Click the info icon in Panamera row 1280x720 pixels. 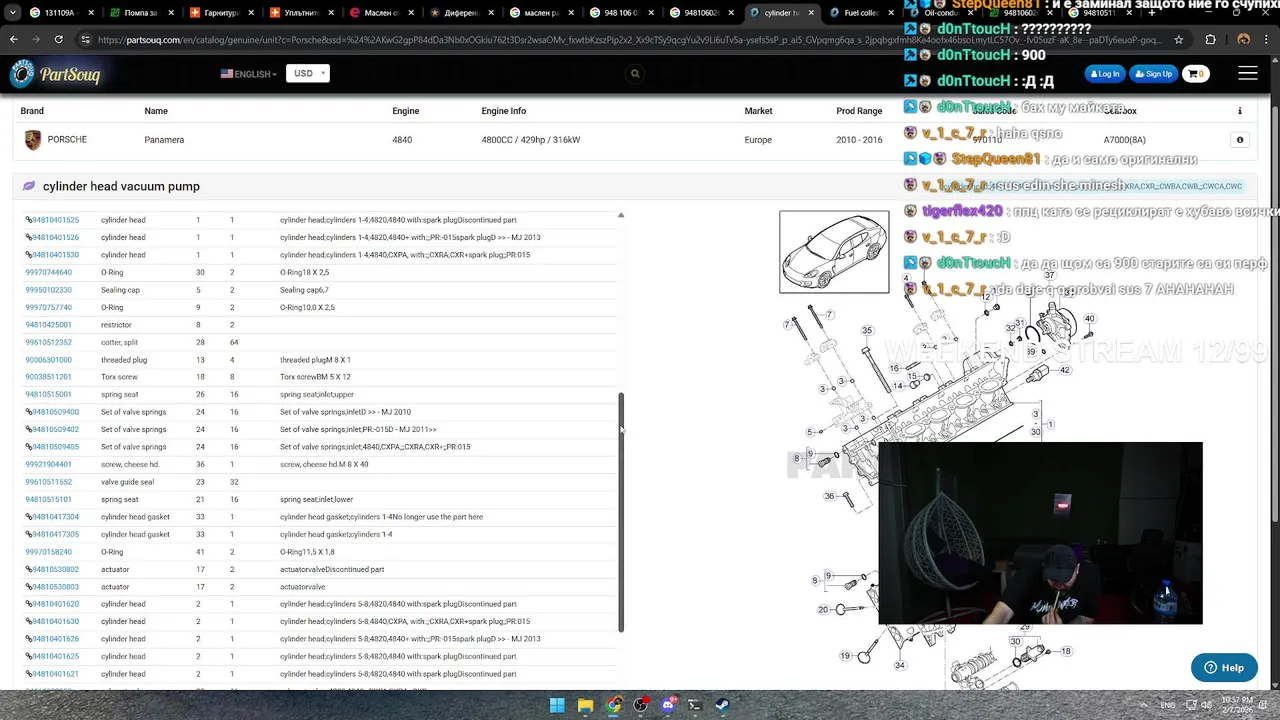[x=1240, y=140]
